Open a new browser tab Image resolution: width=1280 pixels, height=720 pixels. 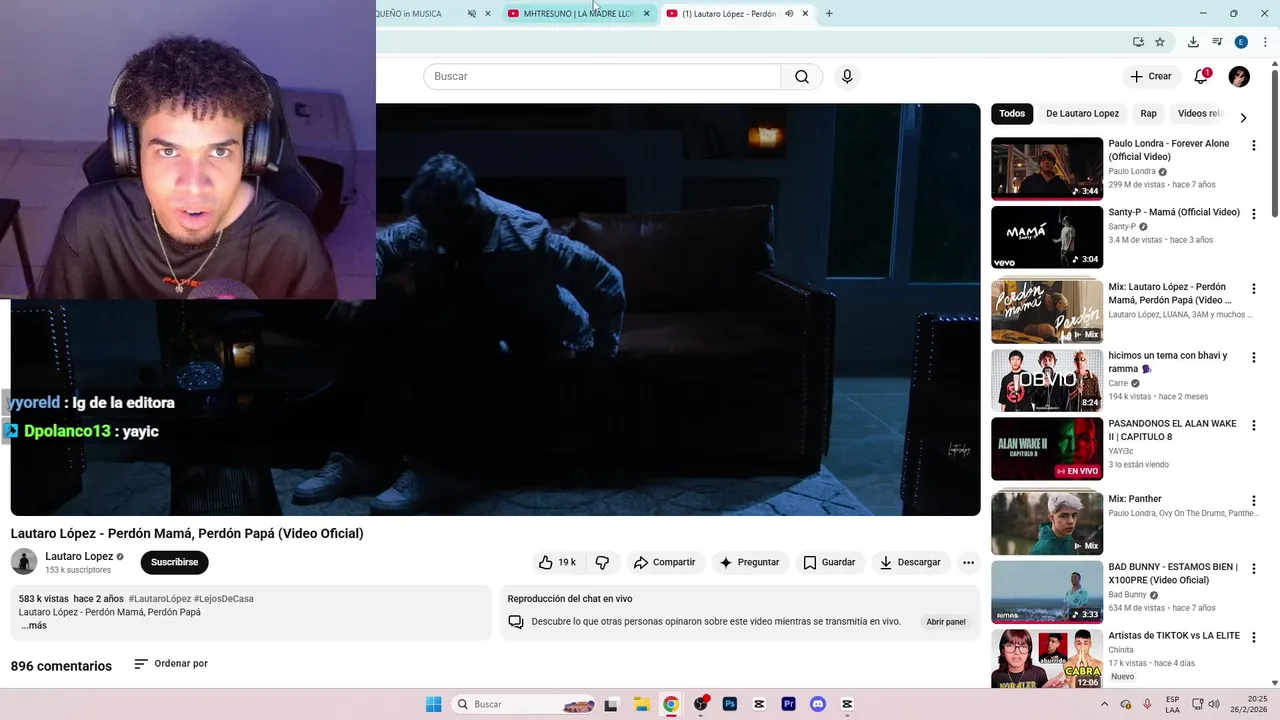(829, 14)
